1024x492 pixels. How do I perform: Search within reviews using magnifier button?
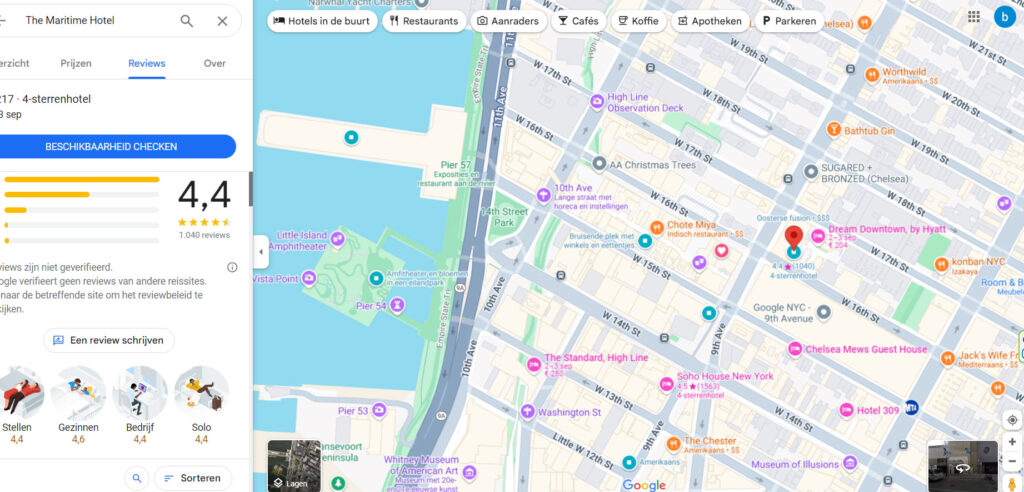click(136, 478)
